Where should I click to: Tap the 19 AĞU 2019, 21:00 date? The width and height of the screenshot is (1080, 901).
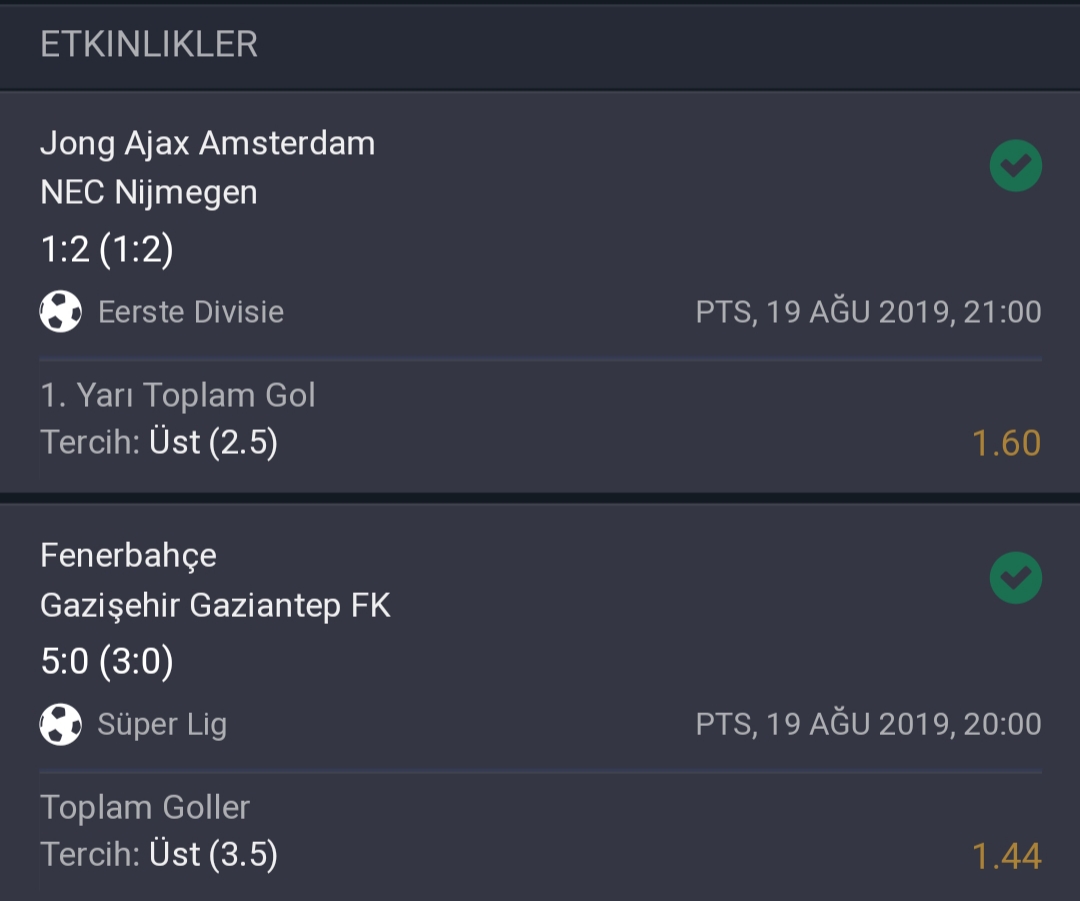tap(903, 312)
